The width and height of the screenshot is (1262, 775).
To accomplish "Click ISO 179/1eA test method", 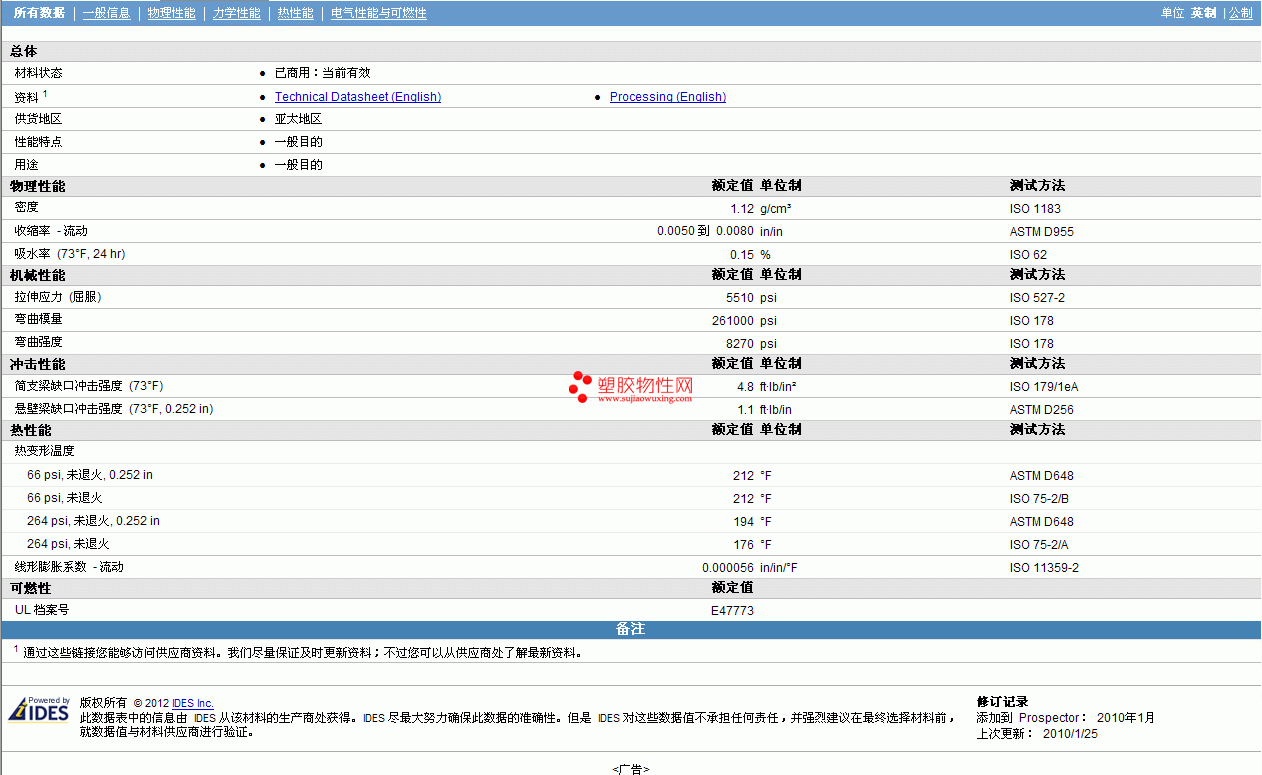I will click(x=1044, y=387).
